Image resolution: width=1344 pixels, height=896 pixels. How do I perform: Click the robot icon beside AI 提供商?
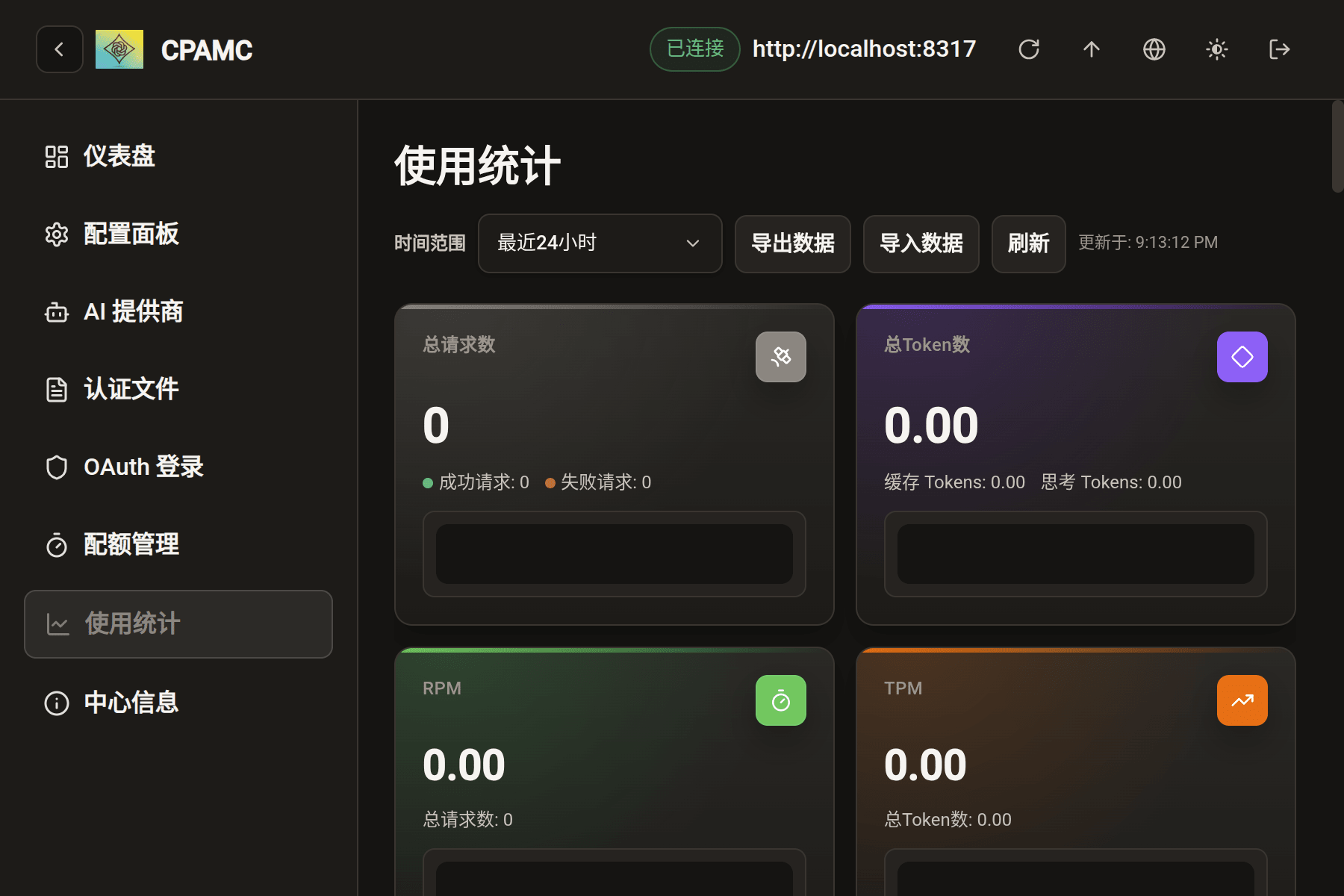click(x=57, y=311)
